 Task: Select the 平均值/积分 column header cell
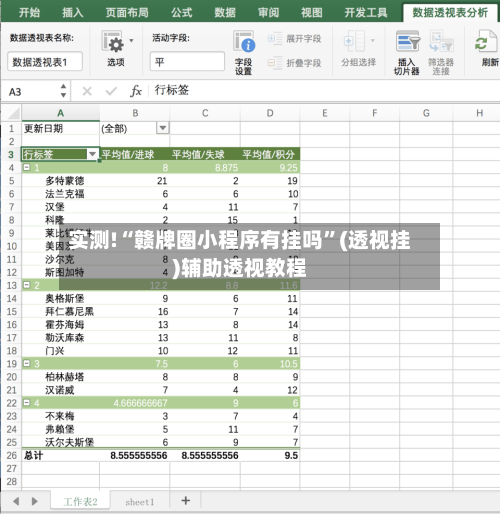tap(270, 154)
